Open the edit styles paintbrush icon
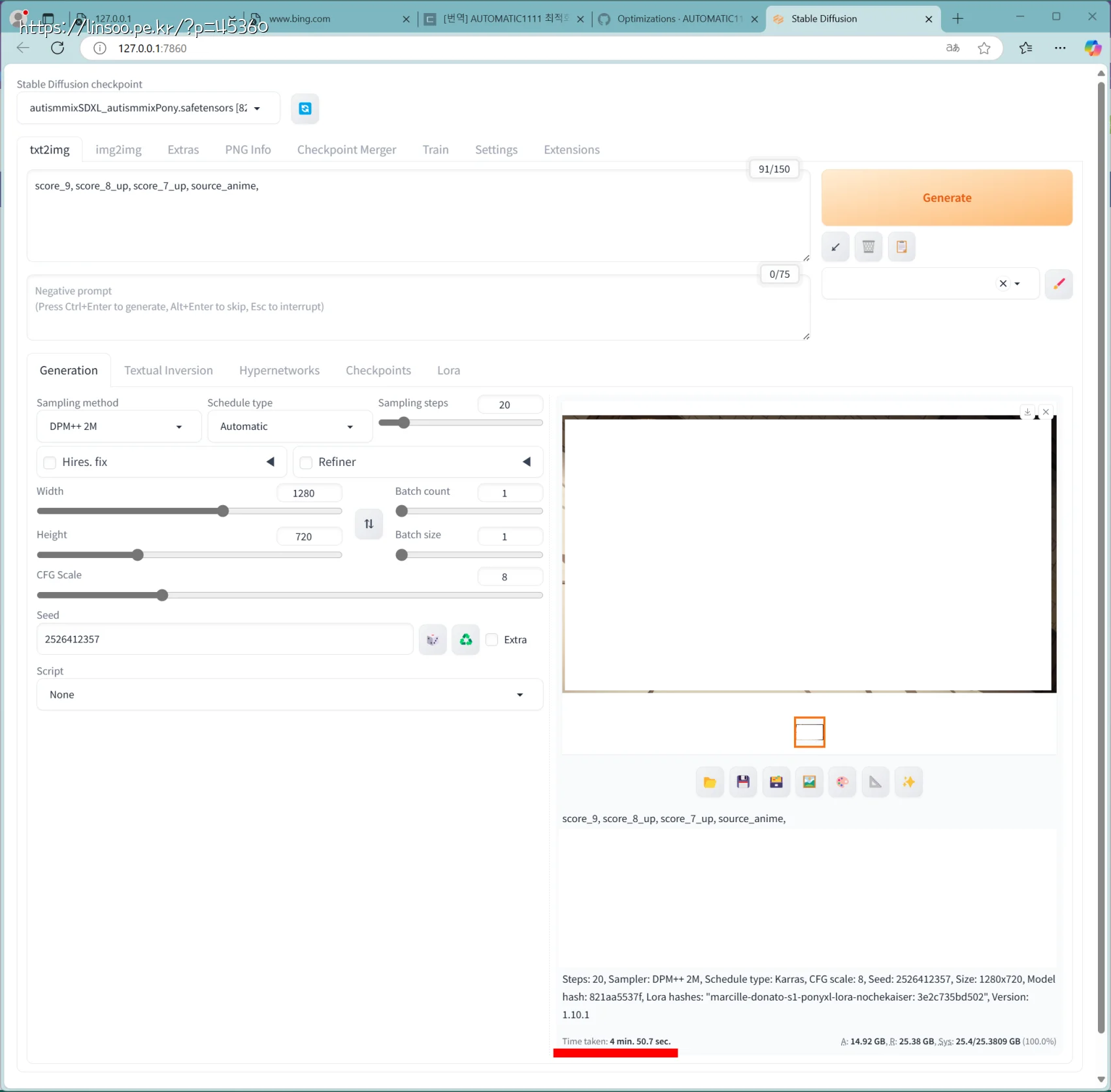 point(1059,284)
